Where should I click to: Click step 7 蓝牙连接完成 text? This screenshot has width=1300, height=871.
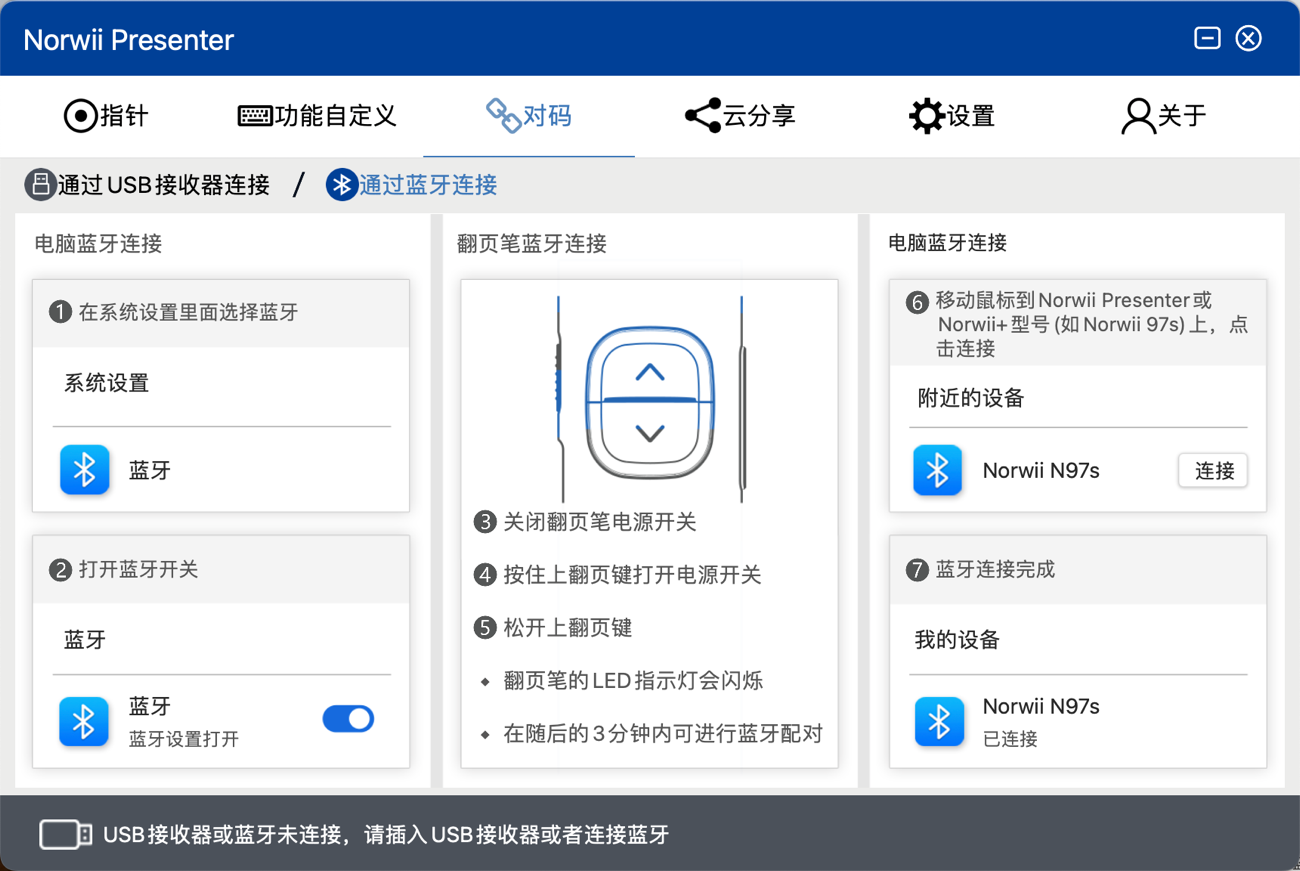tap(995, 569)
